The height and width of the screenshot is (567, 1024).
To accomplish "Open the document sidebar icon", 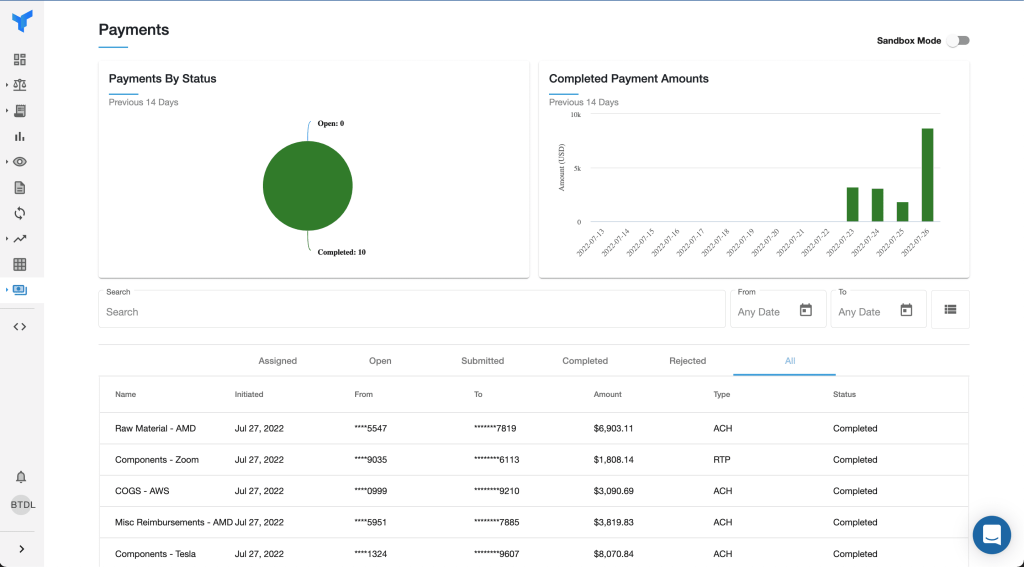I will coord(20,187).
